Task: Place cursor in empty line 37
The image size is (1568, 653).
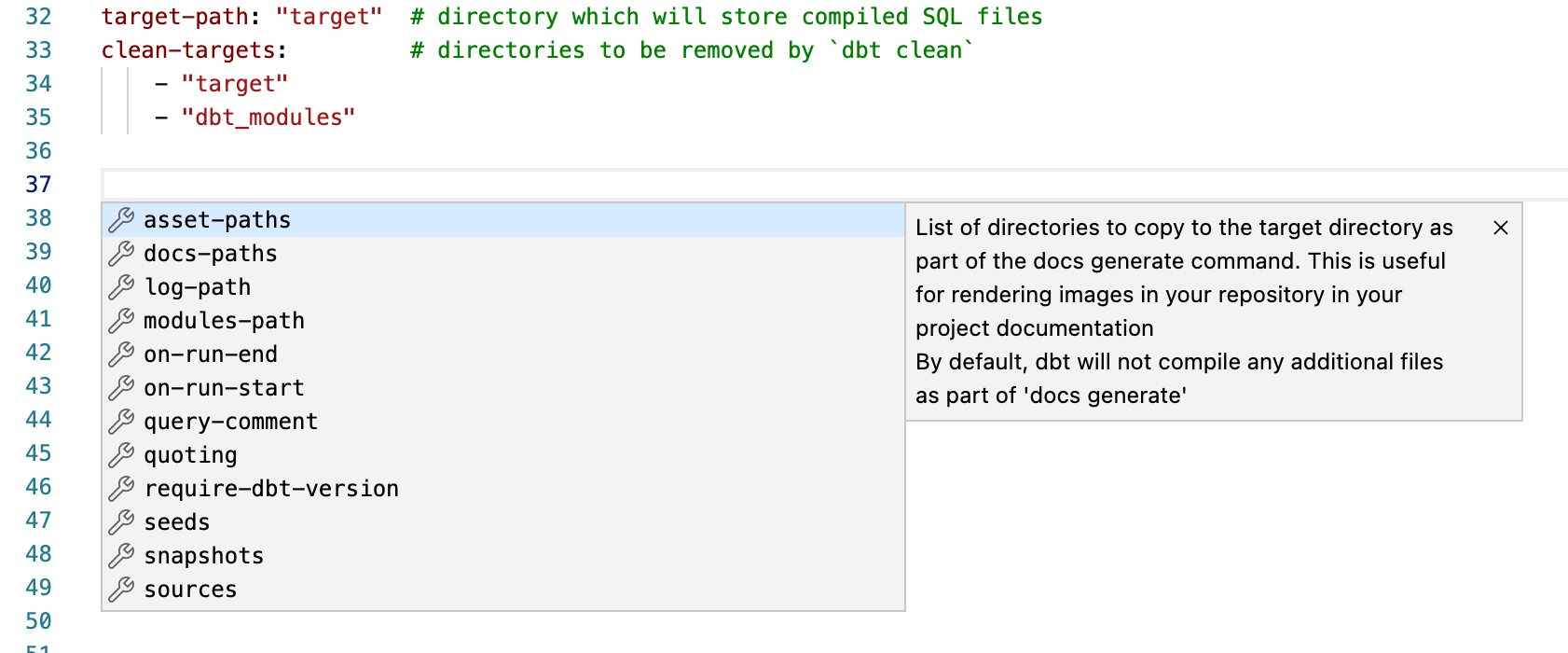Action: pyautogui.click(x=834, y=185)
